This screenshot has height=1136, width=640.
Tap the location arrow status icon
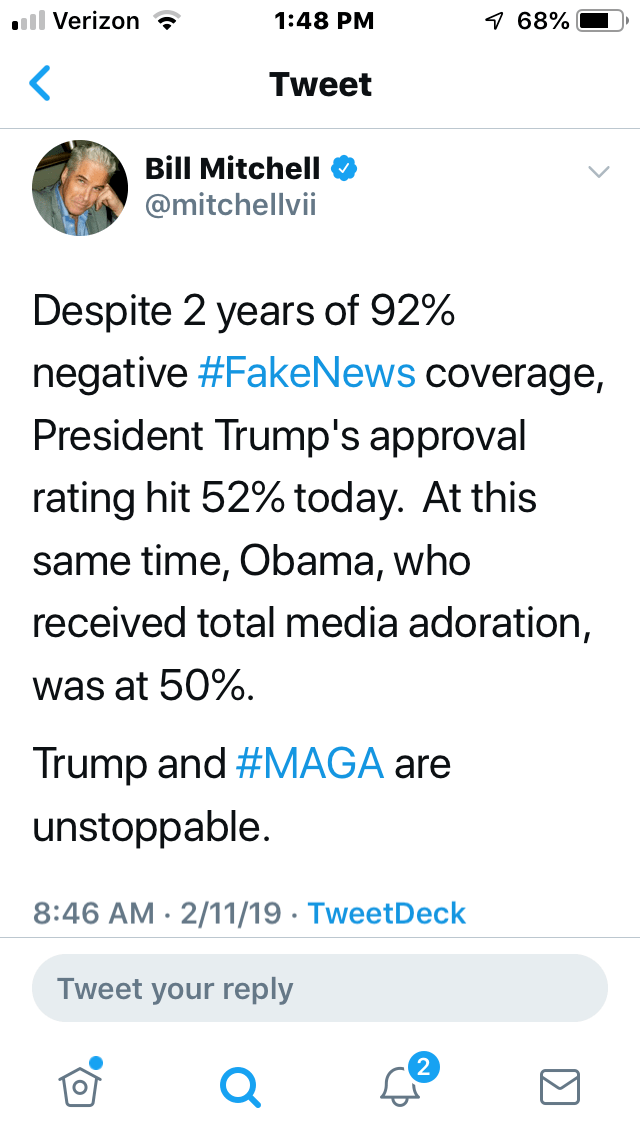pyautogui.click(x=494, y=21)
